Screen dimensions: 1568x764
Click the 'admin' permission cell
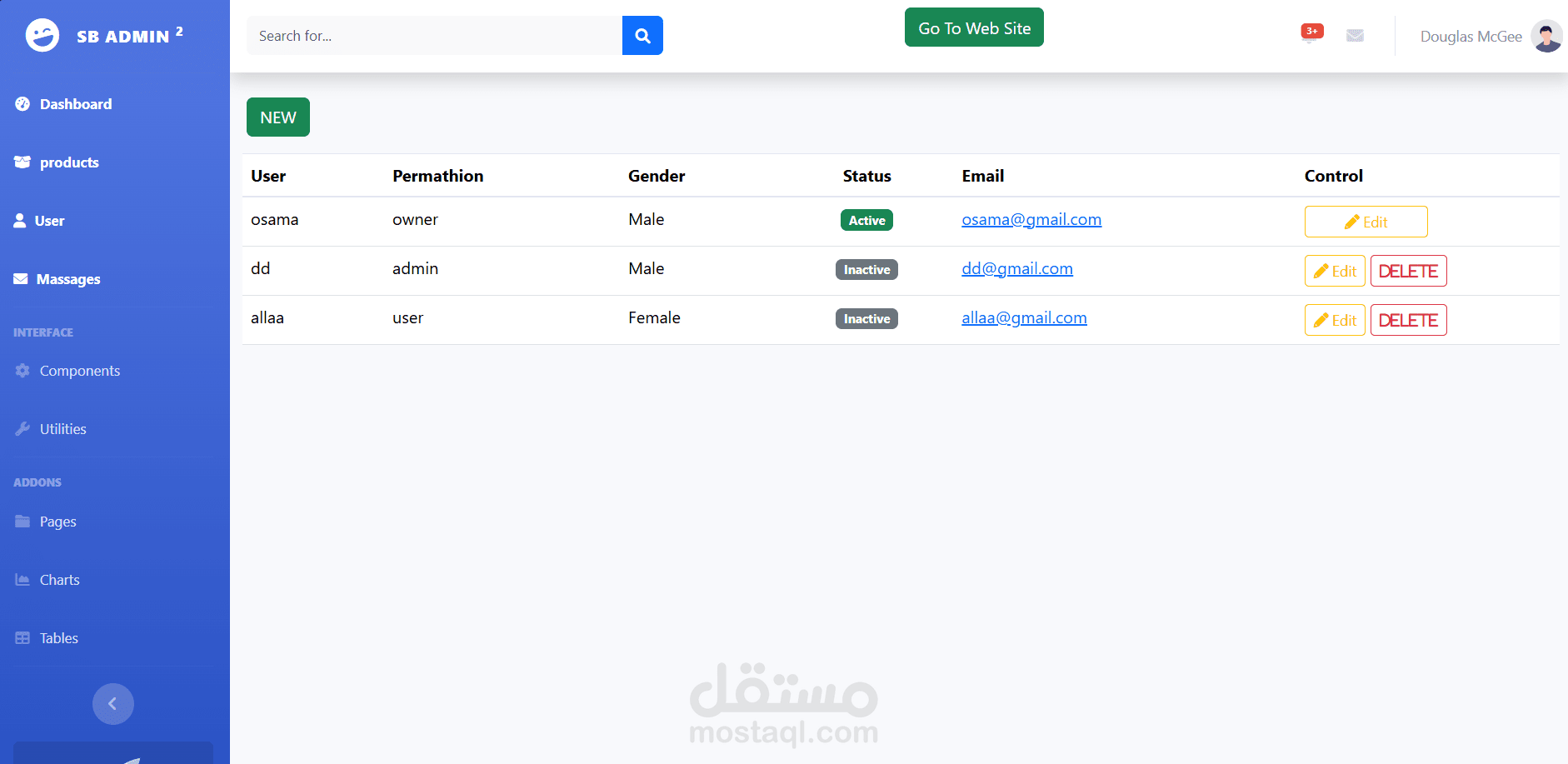point(415,268)
